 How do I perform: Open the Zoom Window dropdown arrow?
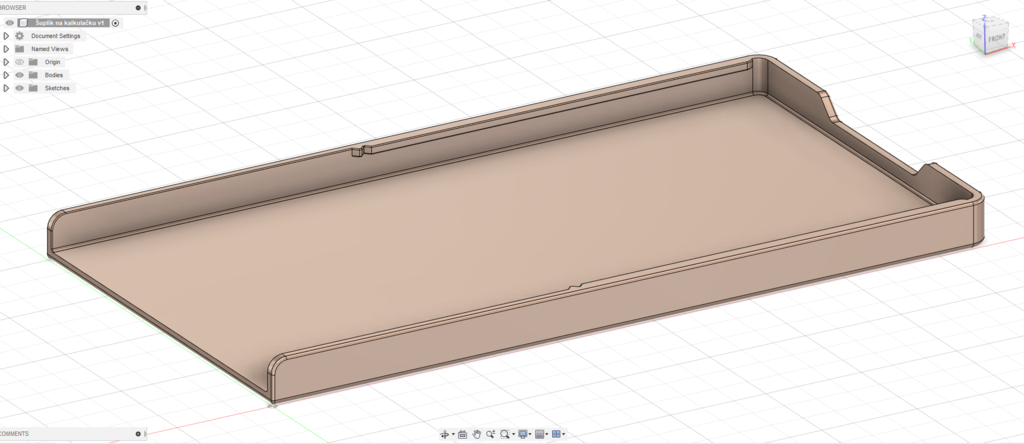tap(513, 434)
